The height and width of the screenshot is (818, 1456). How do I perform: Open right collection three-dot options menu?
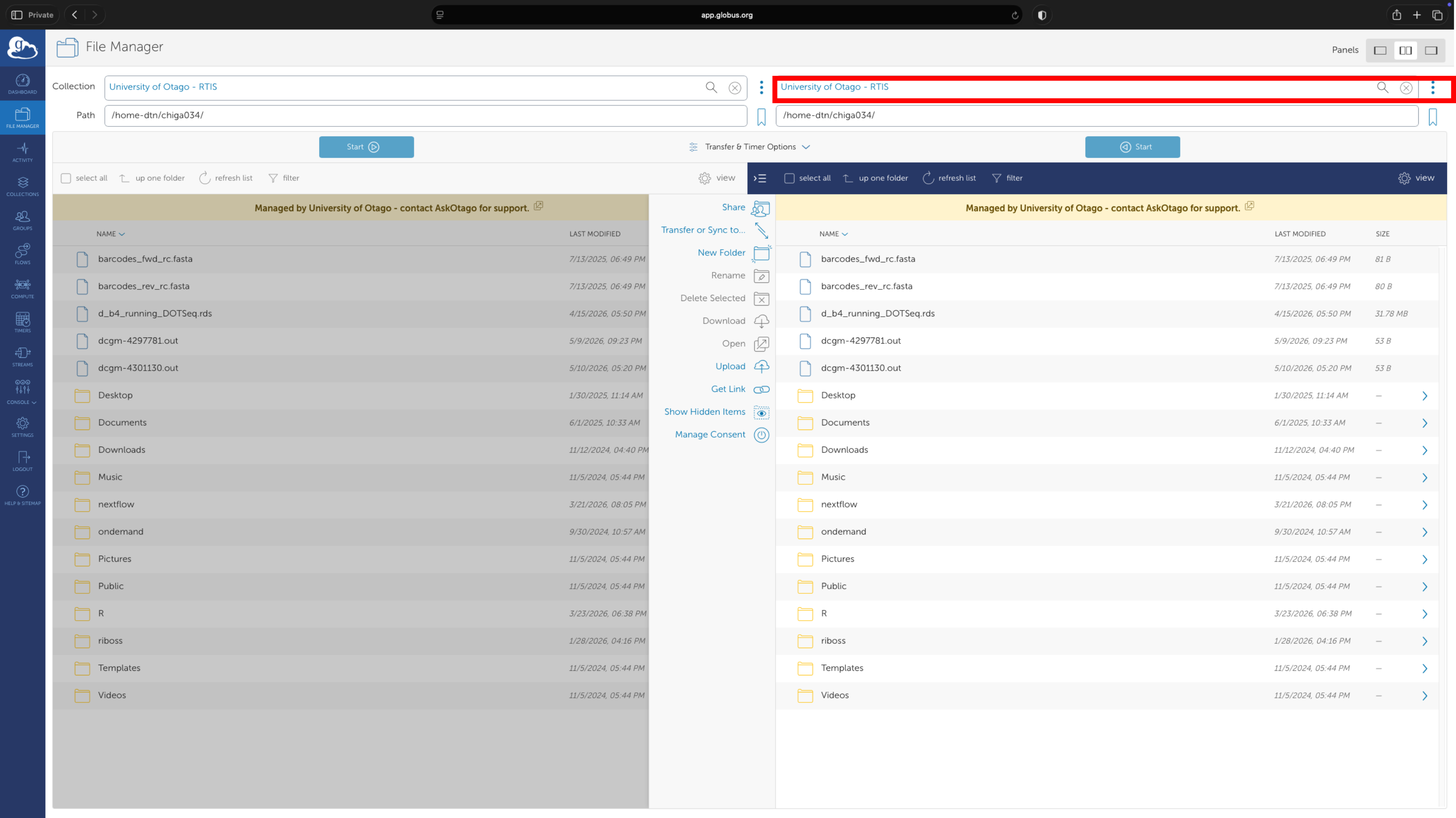pyautogui.click(x=1433, y=87)
